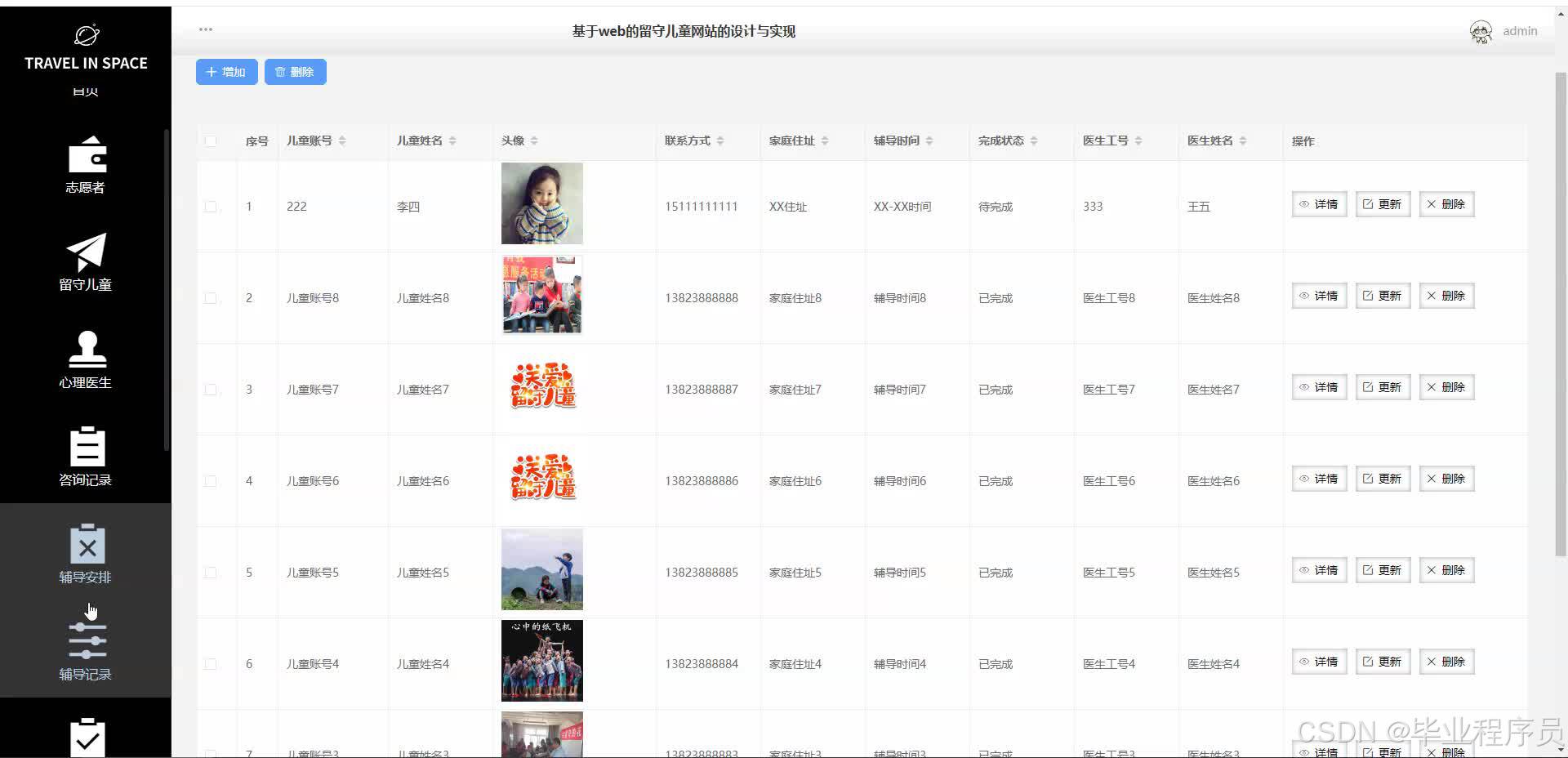Sort by 头像 column arrows
The height and width of the screenshot is (758, 1568).
(x=534, y=141)
